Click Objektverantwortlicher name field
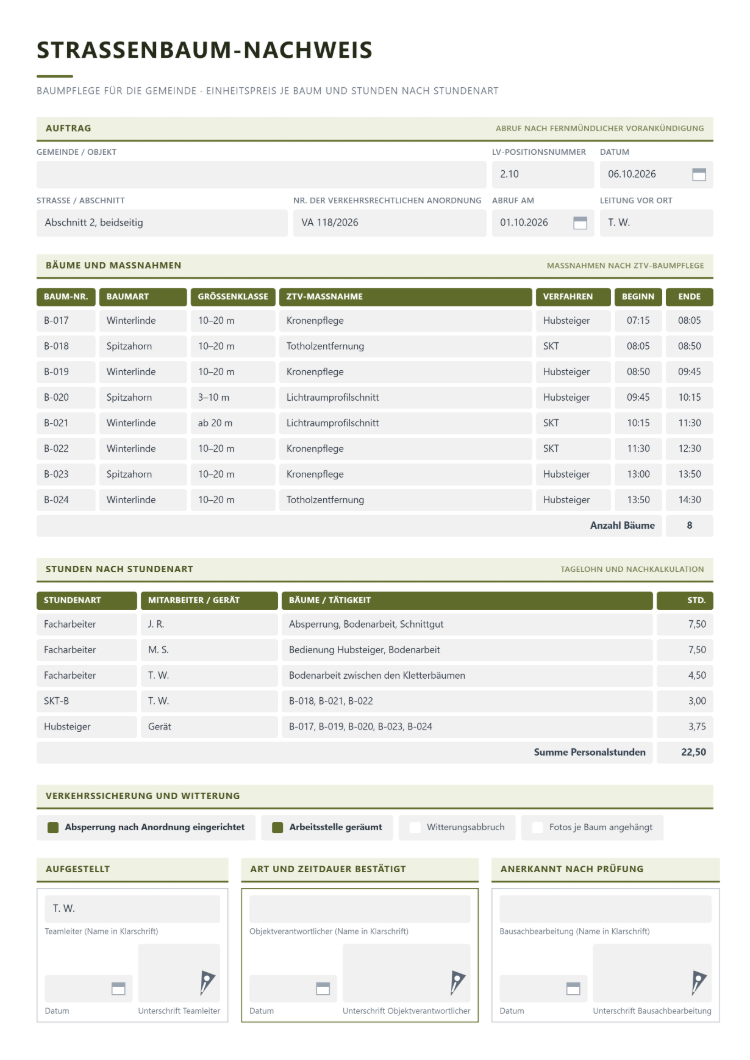 click(359, 909)
